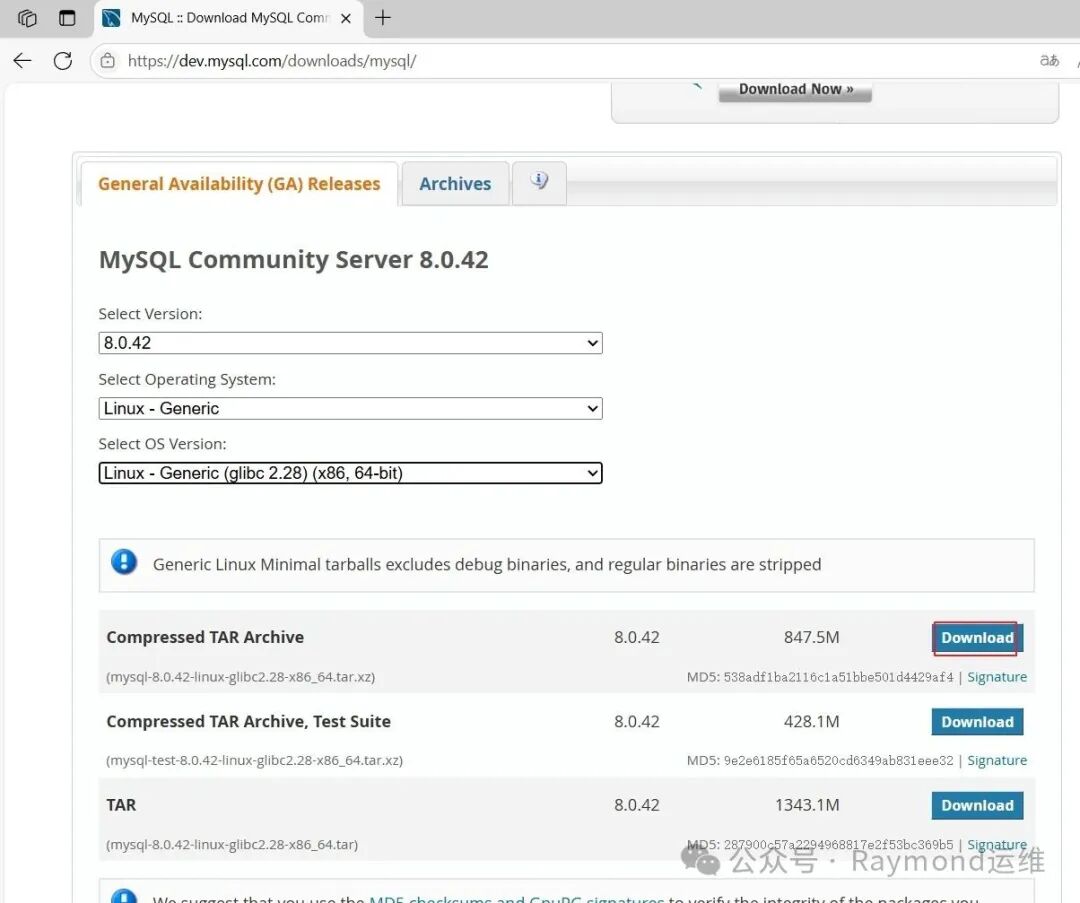Close the MySQL download browser tab
The height and width of the screenshot is (903, 1080).
point(346,19)
